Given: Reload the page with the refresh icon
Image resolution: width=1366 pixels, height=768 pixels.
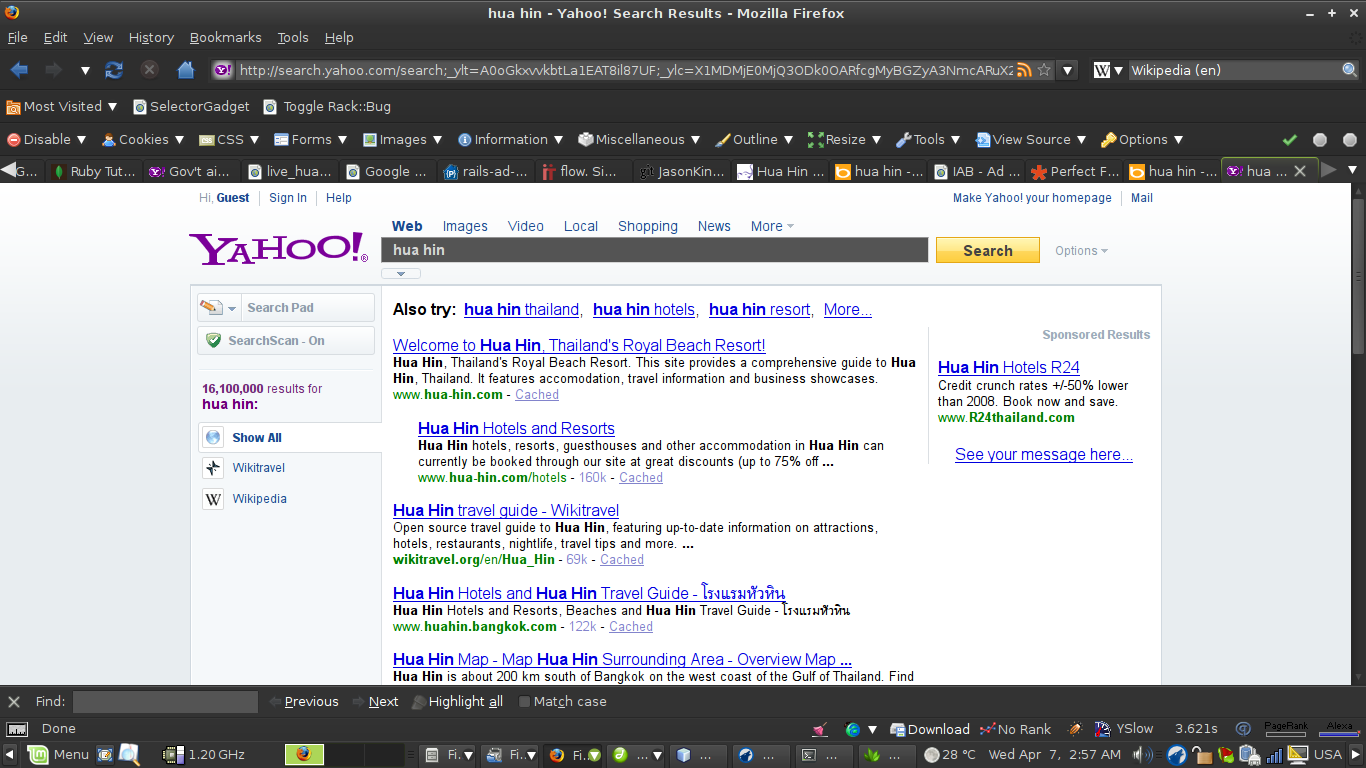Looking at the screenshot, I should (114, 70).
